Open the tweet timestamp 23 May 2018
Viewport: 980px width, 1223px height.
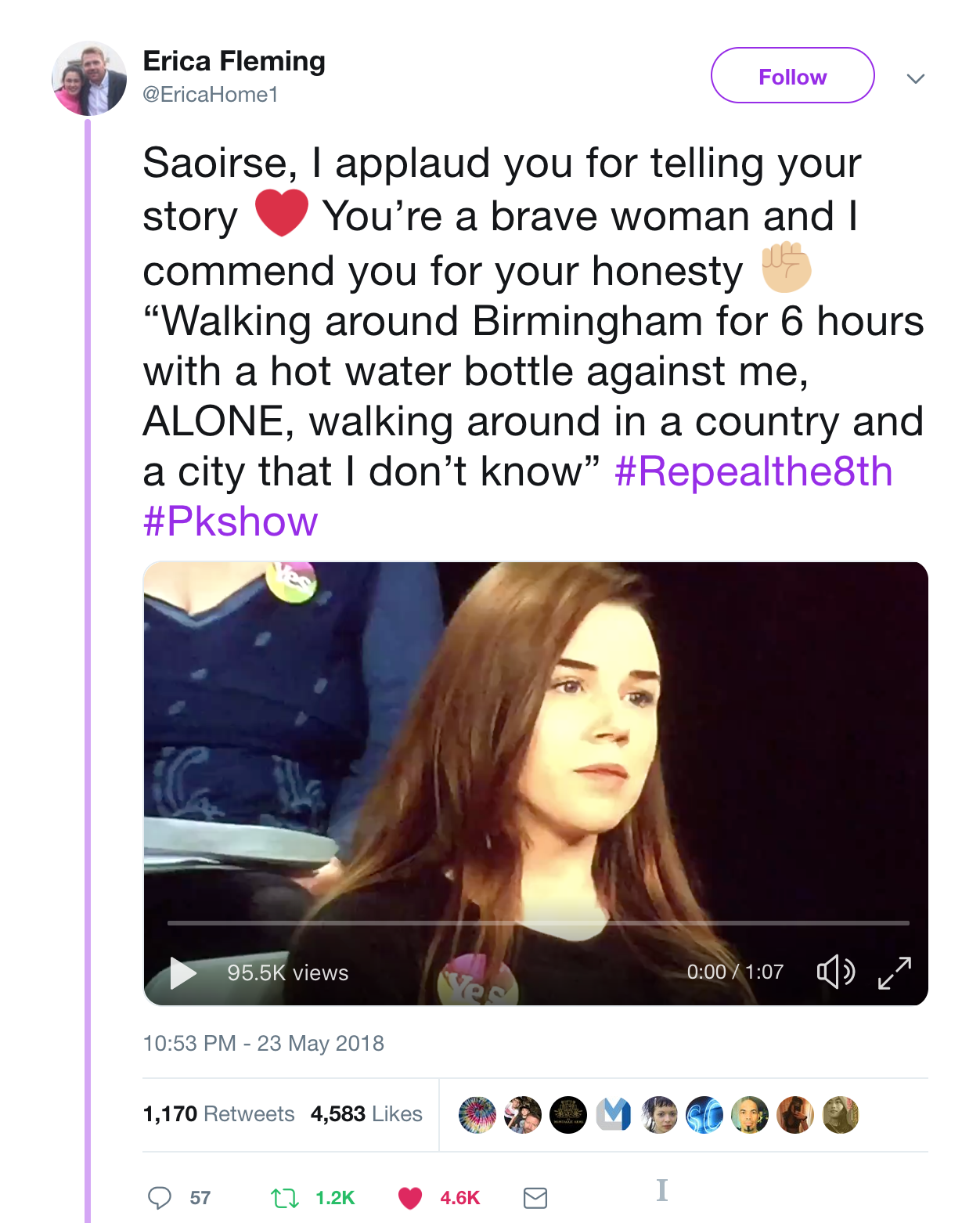pyautogui.click(x=263, y=1043)
